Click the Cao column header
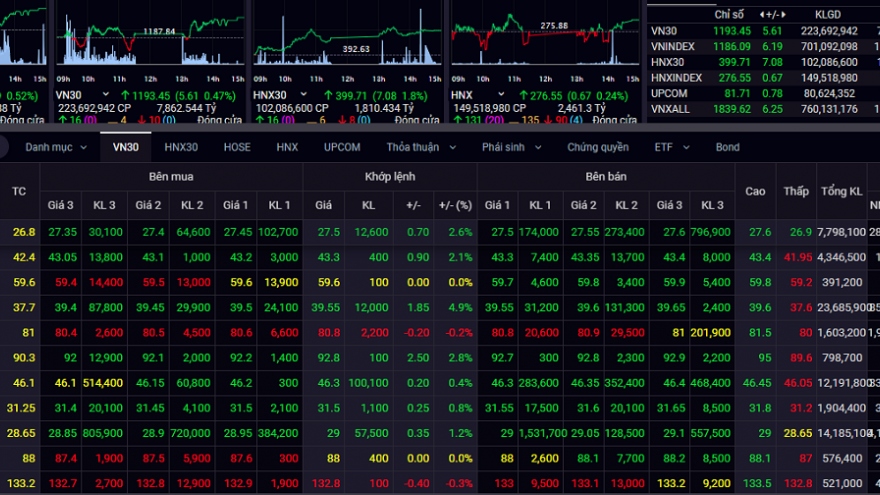This screenshot has width=880, height=495. (x=755, y=191)
